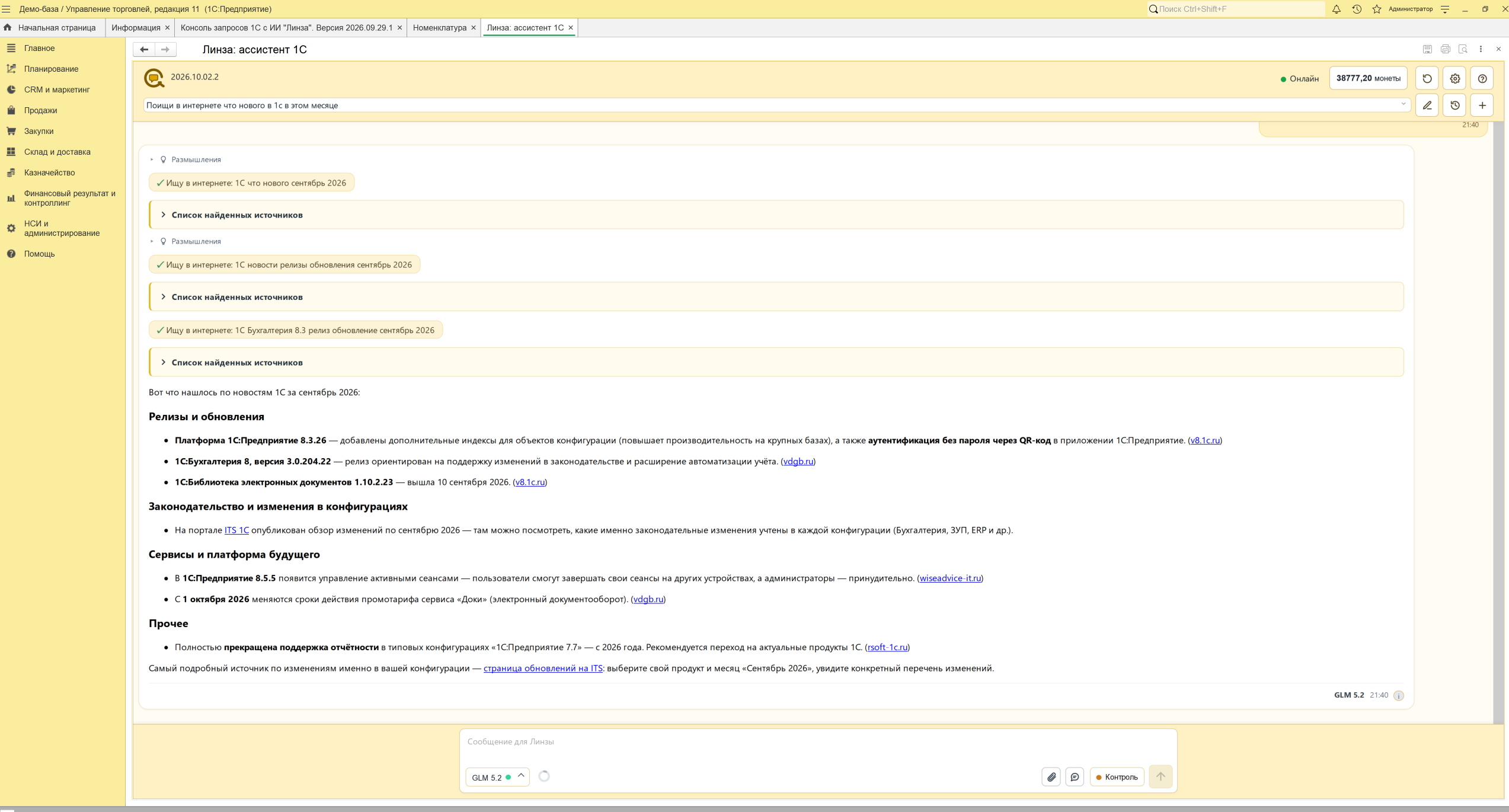Open chat history clock icon

click(1454, 106)
